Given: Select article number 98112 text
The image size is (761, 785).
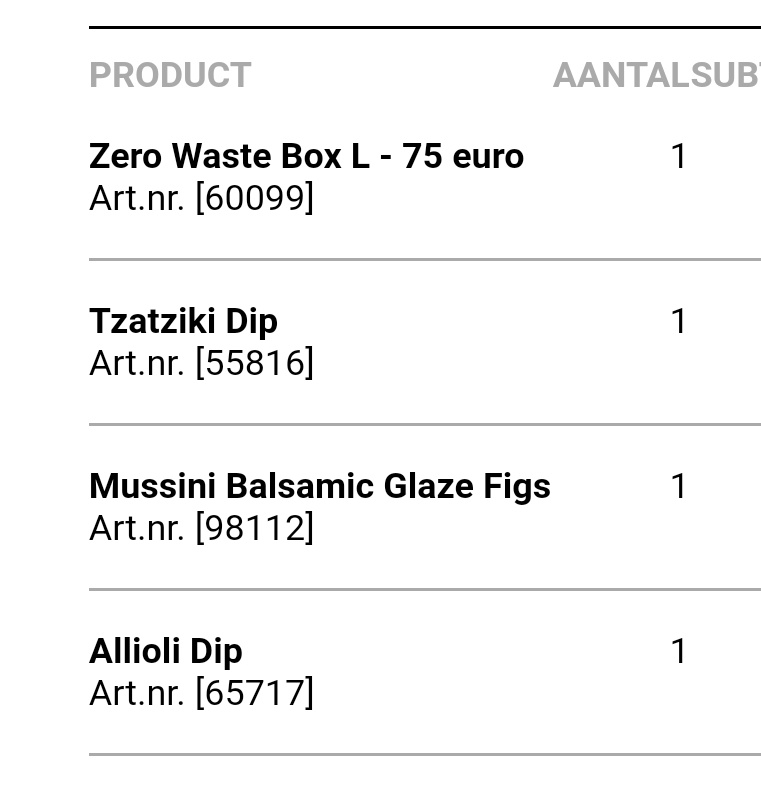Looking at the screenshot, I should 254,528.
